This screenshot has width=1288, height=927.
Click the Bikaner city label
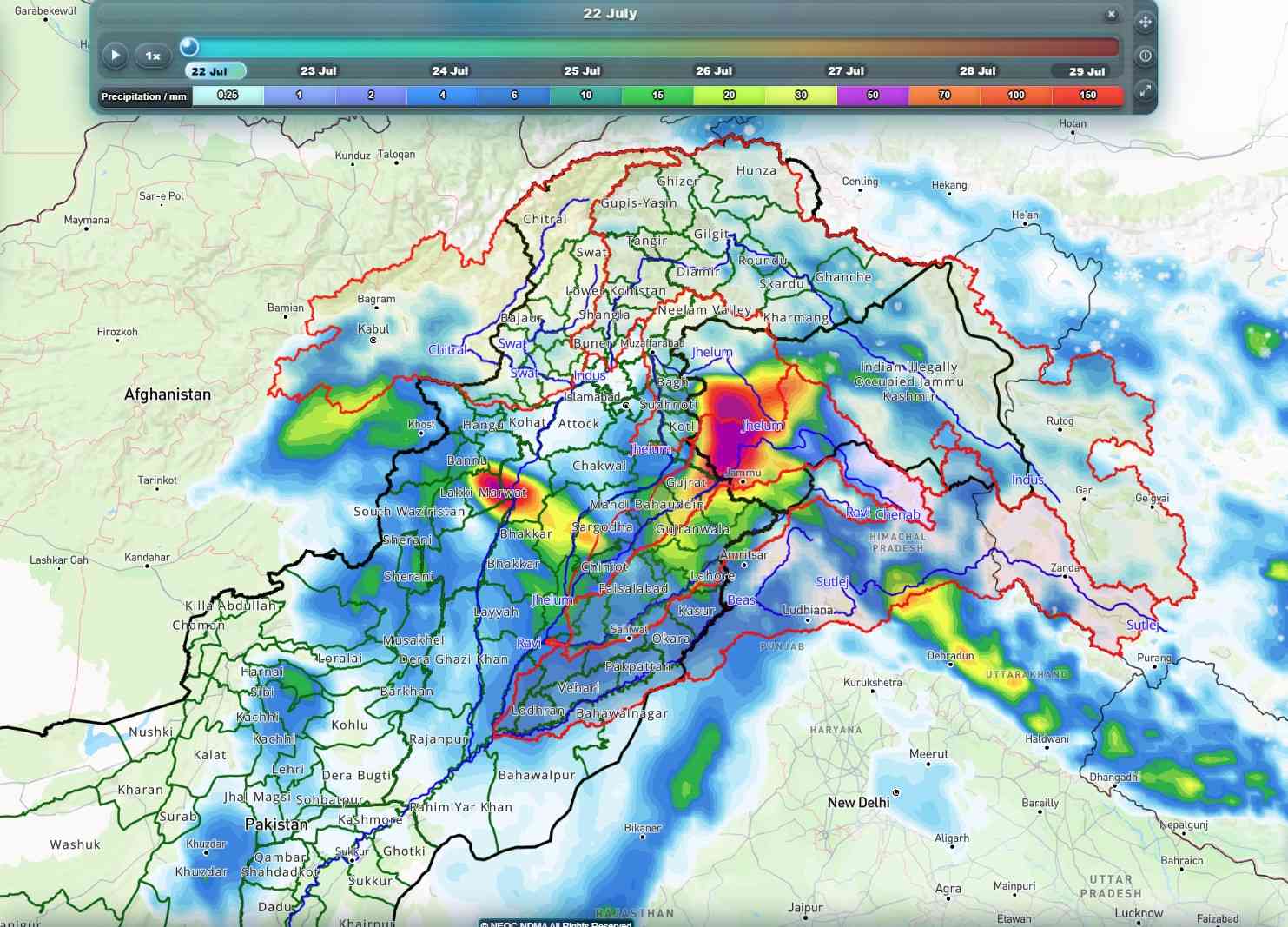click(643, 828)
